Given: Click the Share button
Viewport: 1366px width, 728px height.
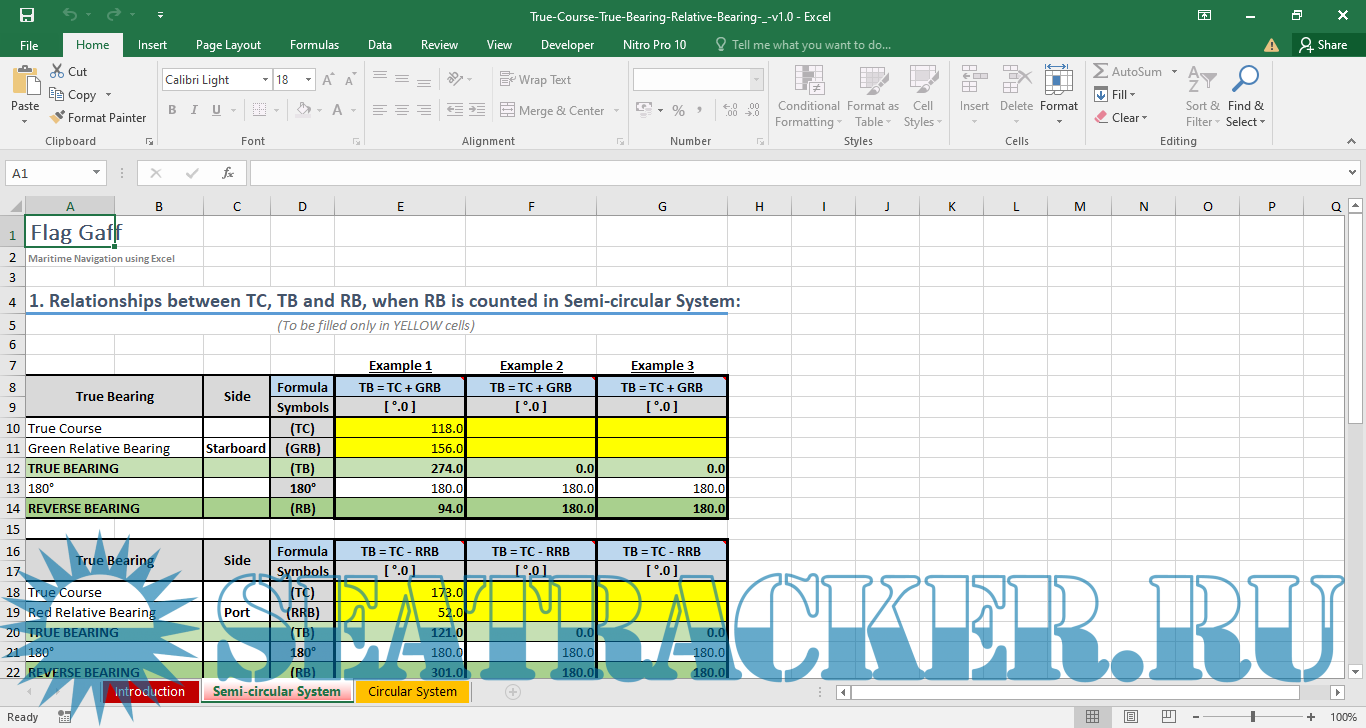Looking at the screenshot, I should pos(1322,45).
